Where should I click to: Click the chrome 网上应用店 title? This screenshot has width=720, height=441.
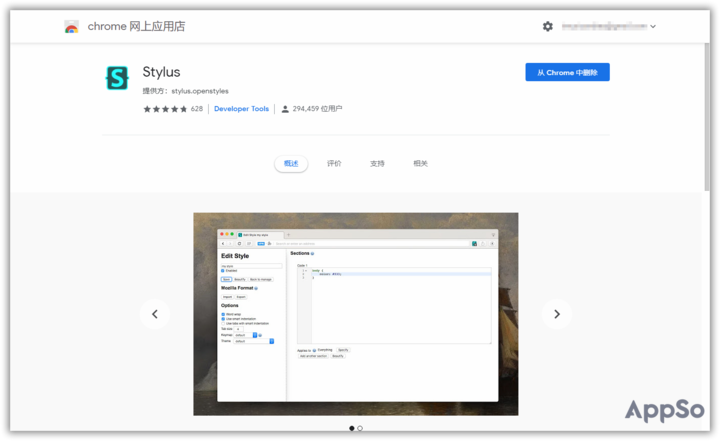click(136, 27)
